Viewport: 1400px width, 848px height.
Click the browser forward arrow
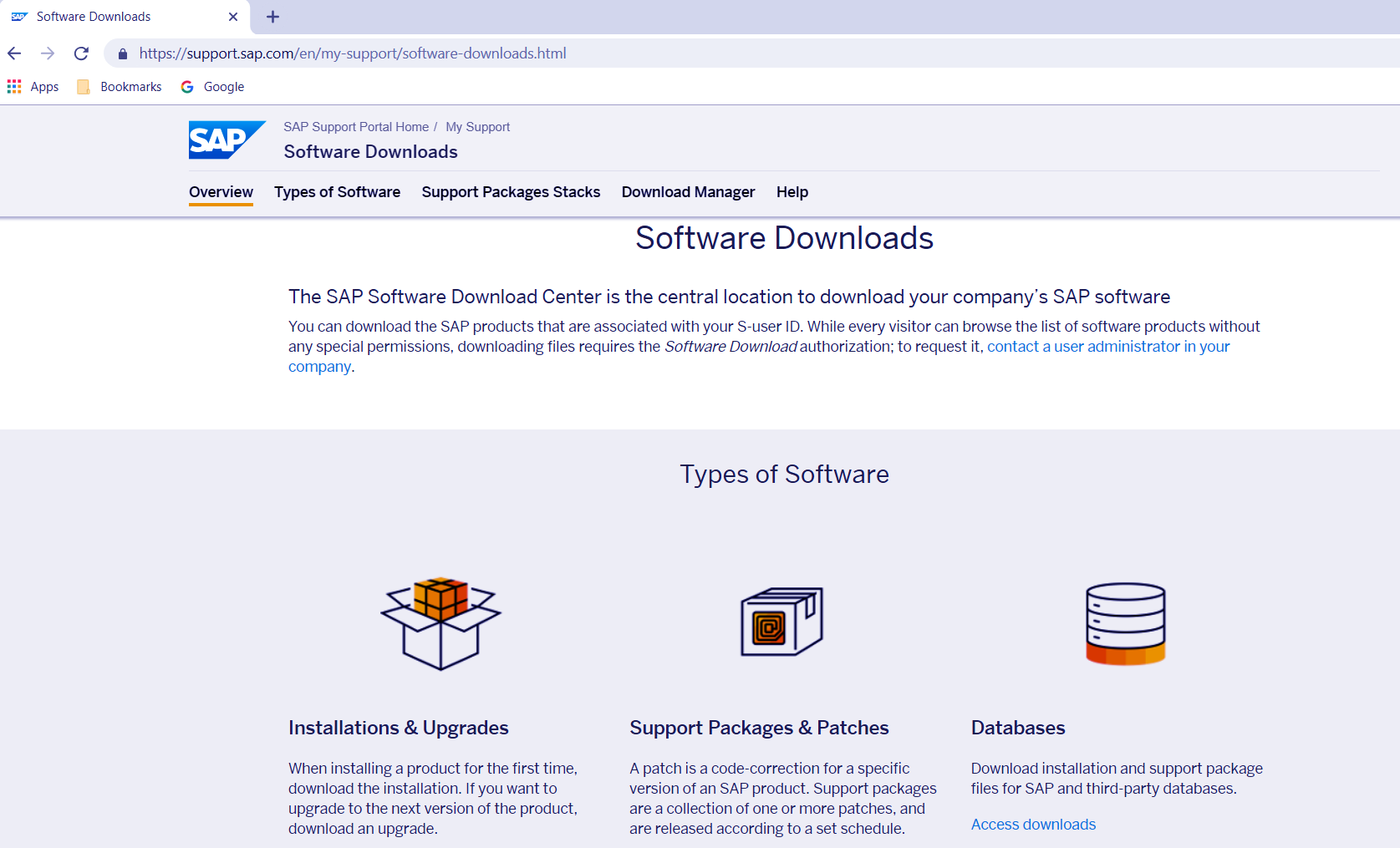(x=48, y=53)
